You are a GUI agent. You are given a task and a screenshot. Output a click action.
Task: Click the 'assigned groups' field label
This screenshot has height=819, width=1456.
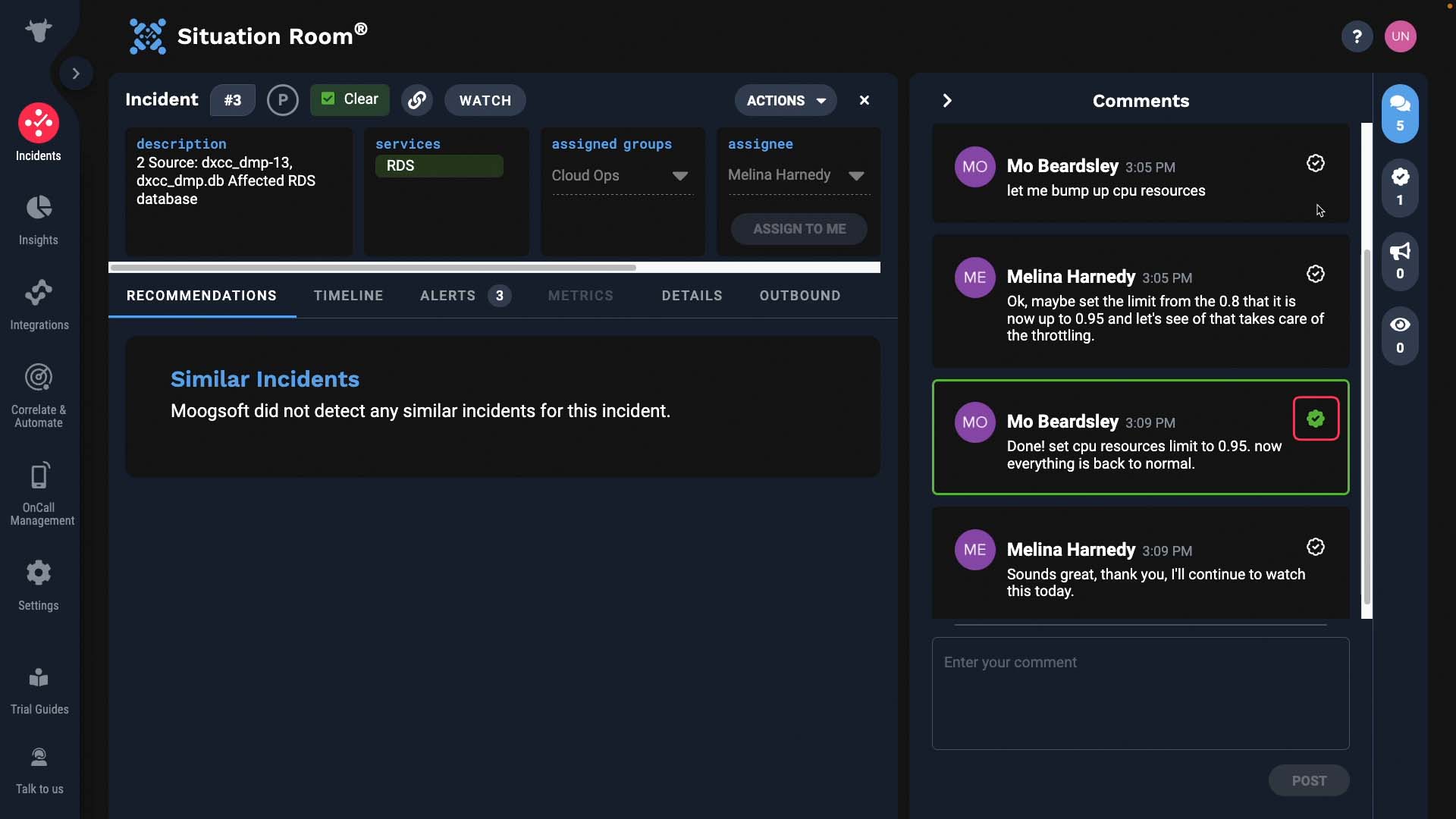click(612, 144)
